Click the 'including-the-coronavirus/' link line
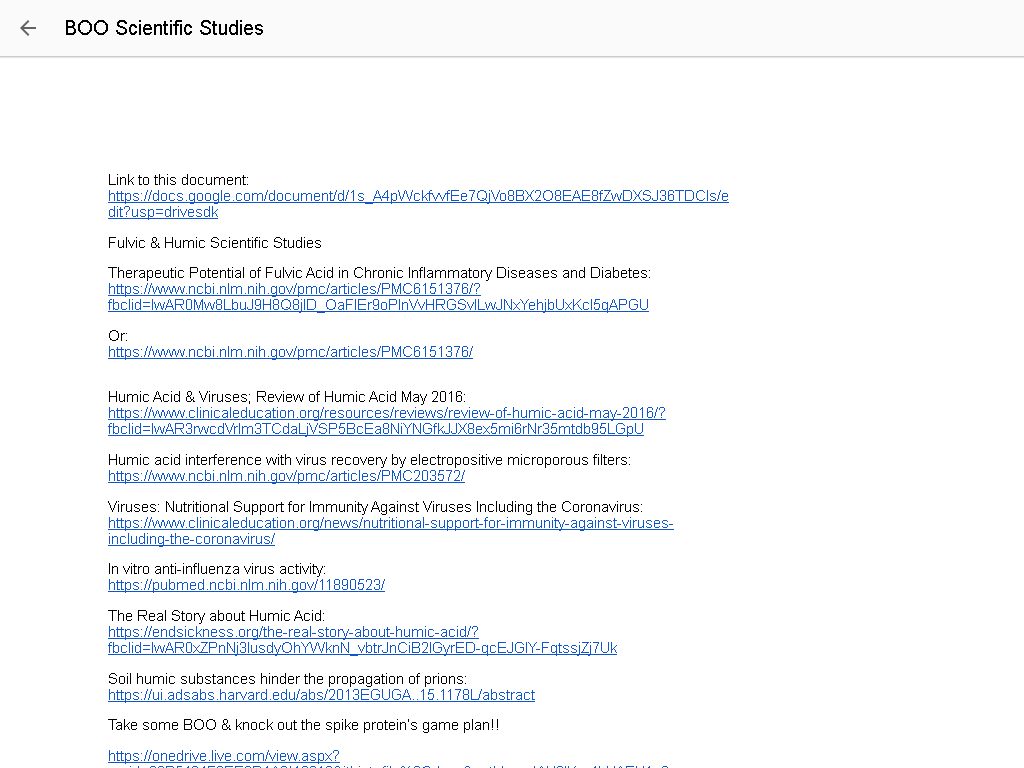Viewport: 1024px width, 768px height. click(191, 539)
